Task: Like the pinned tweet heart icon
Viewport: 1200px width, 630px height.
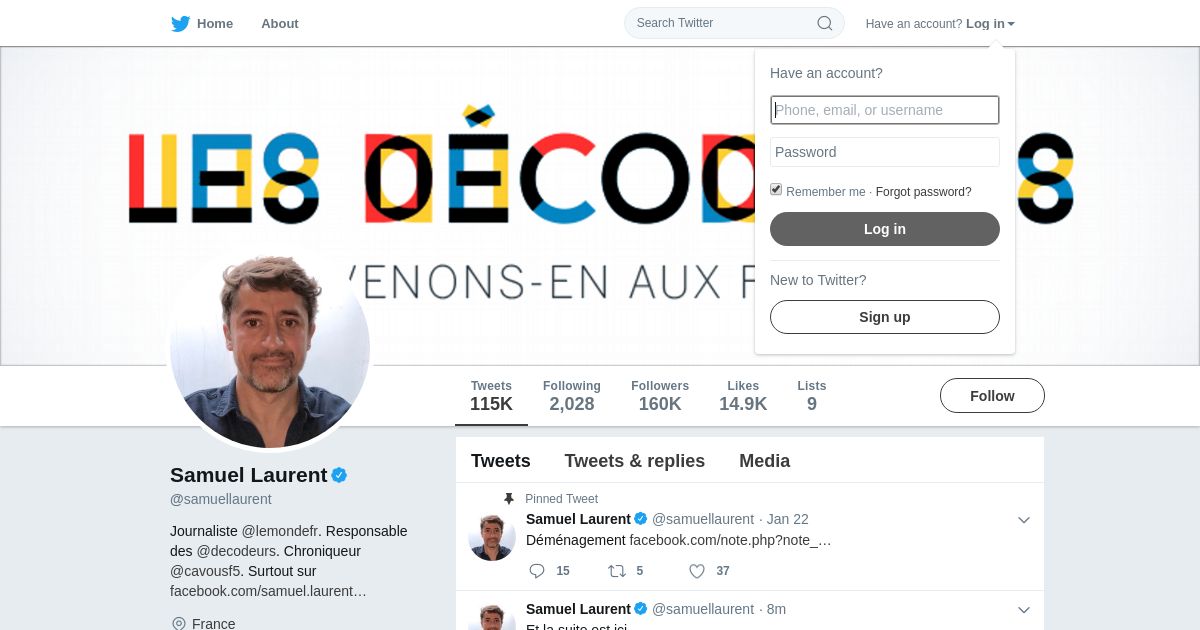Action: 697,571
